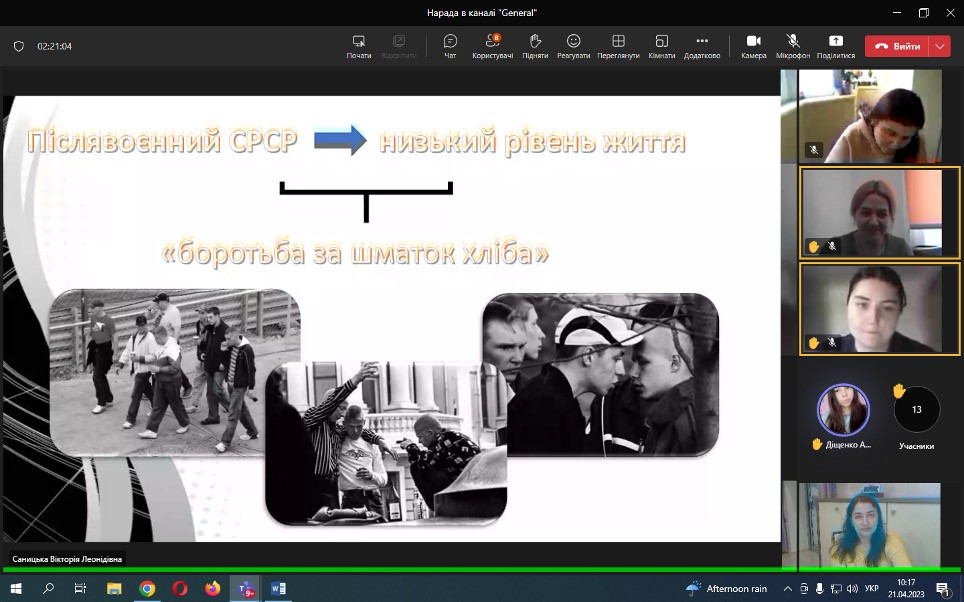Show the Користувачі participants list
964x602 pixels.
(492, 46)
